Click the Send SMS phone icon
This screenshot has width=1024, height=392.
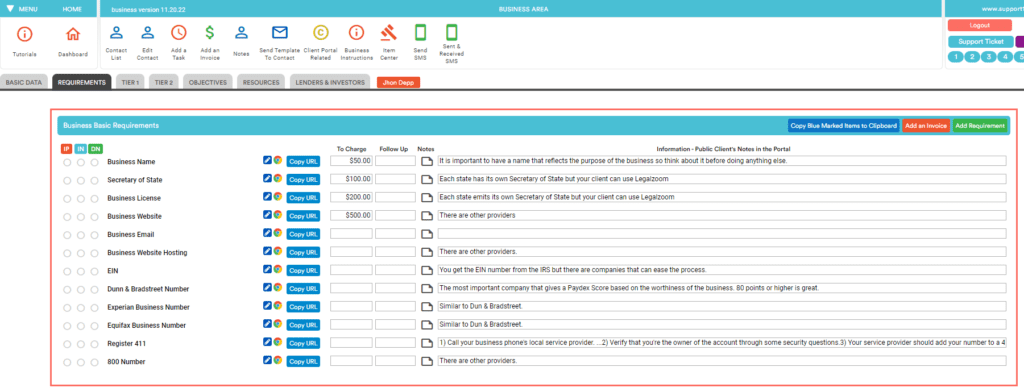pos(421,33)
